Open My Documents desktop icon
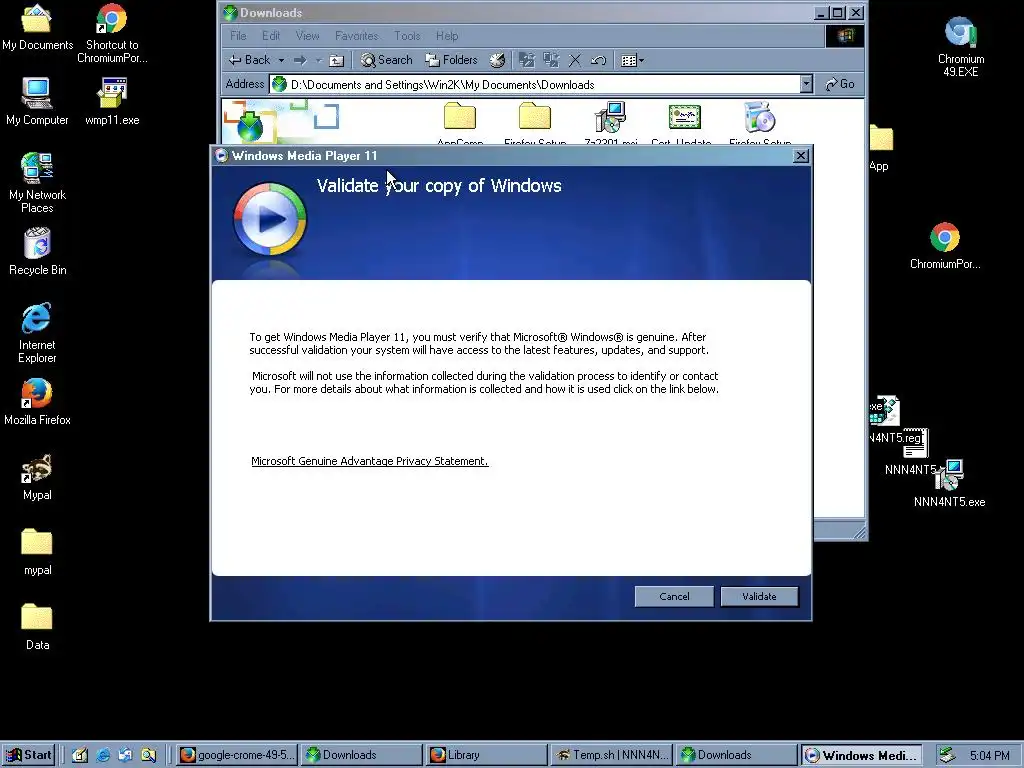The image size is (1024, 768). coord(37,27)
